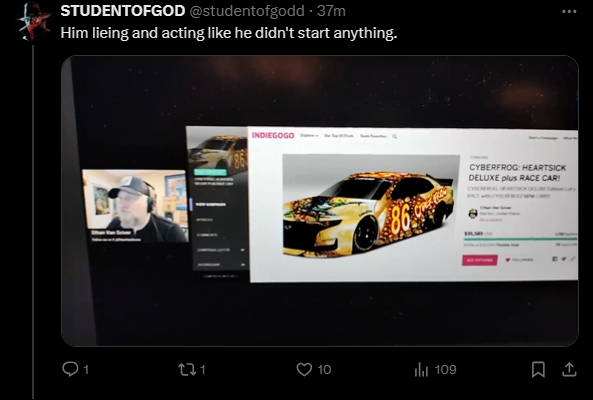This screenshot has height=400, width=593.
Task: Toggle the Following heart on the campaign
Action: 508,260
